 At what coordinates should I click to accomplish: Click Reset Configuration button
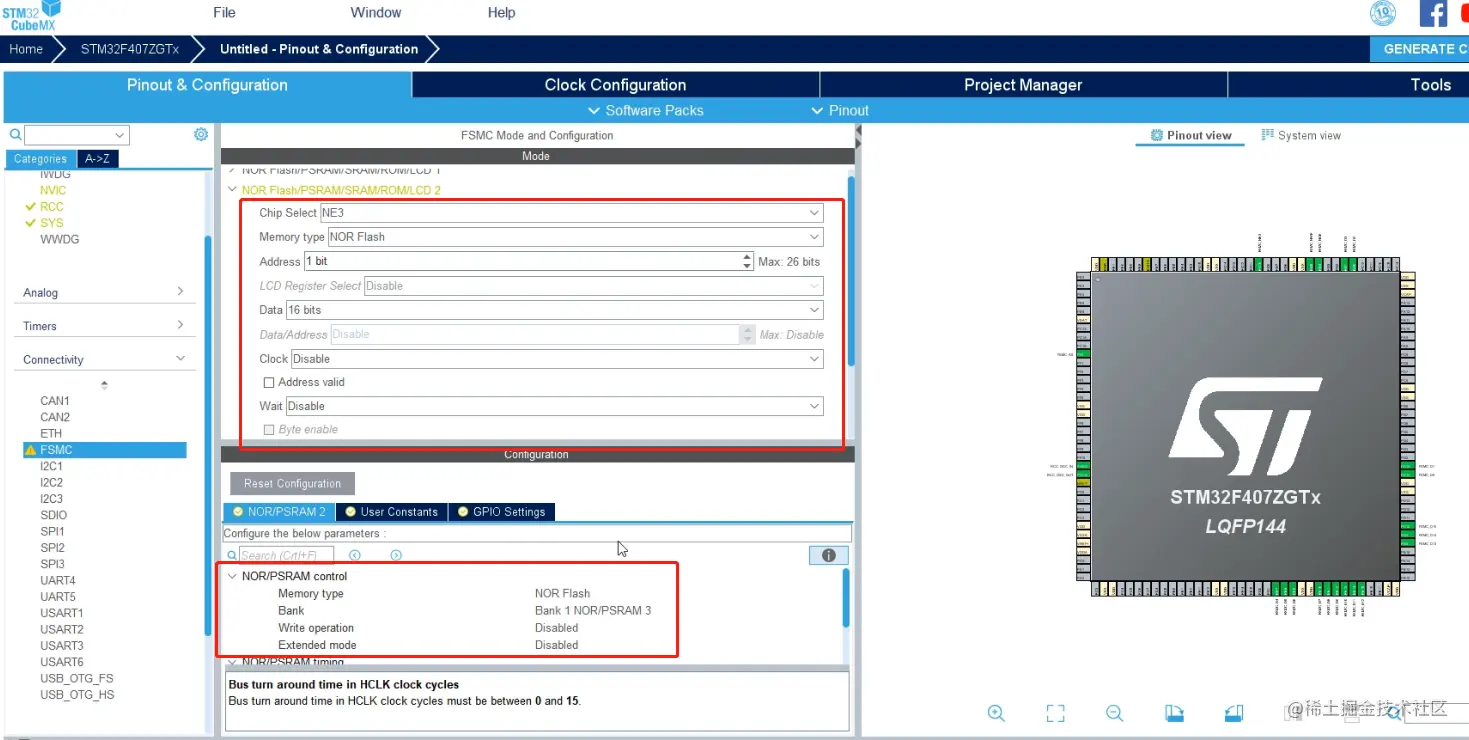292,484
